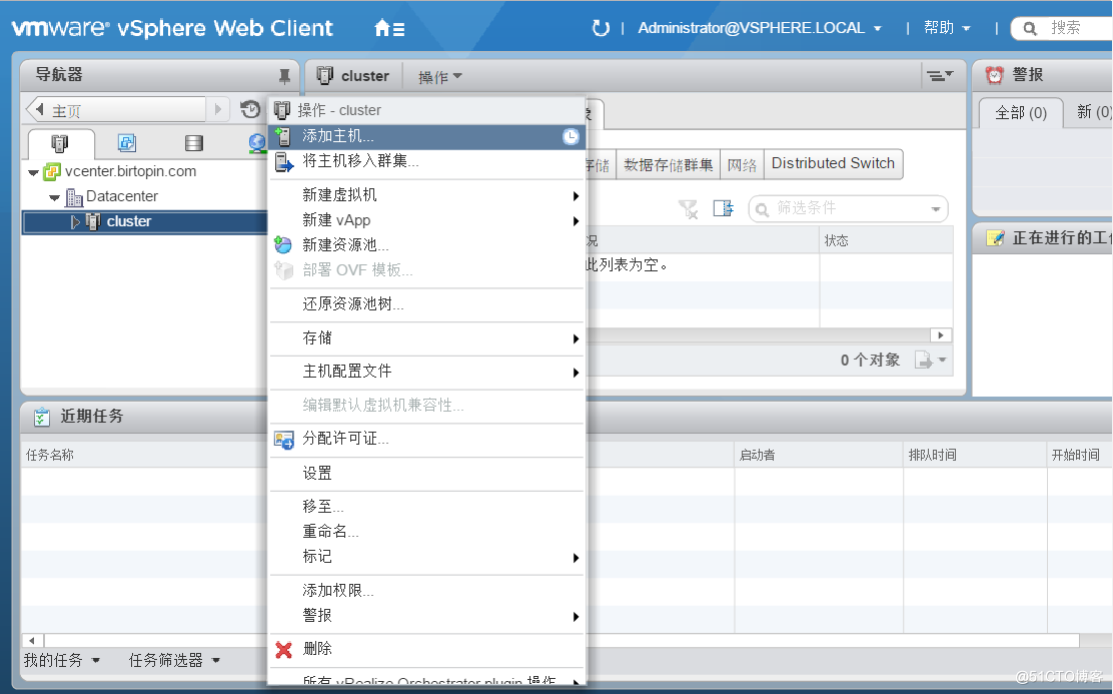The height and width of the screenshot is (694, 1113).
Task: Open the Tags submenu
Action: click(427, 557)
